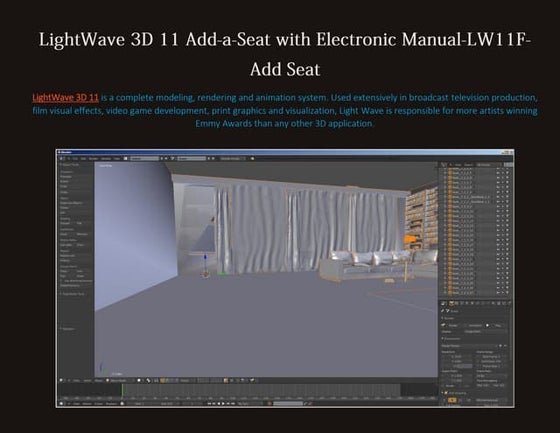
Task: Click the Render image button in properties
Action: point(451,325)
